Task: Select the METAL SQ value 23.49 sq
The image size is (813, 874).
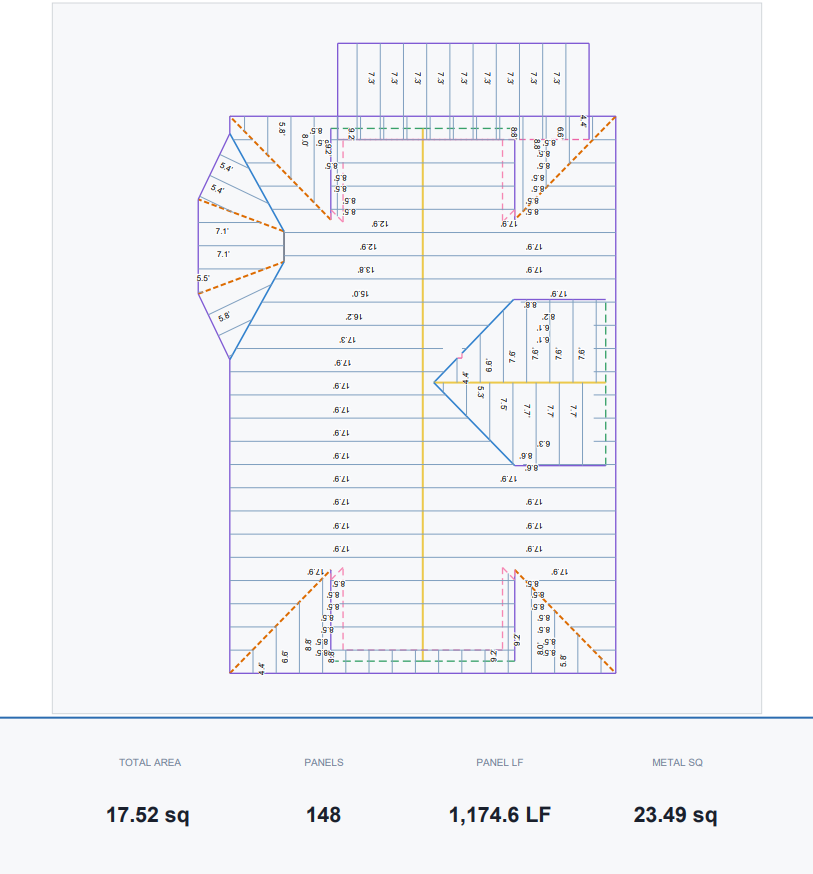Action: pyautogui.click(x=676, y=814)
